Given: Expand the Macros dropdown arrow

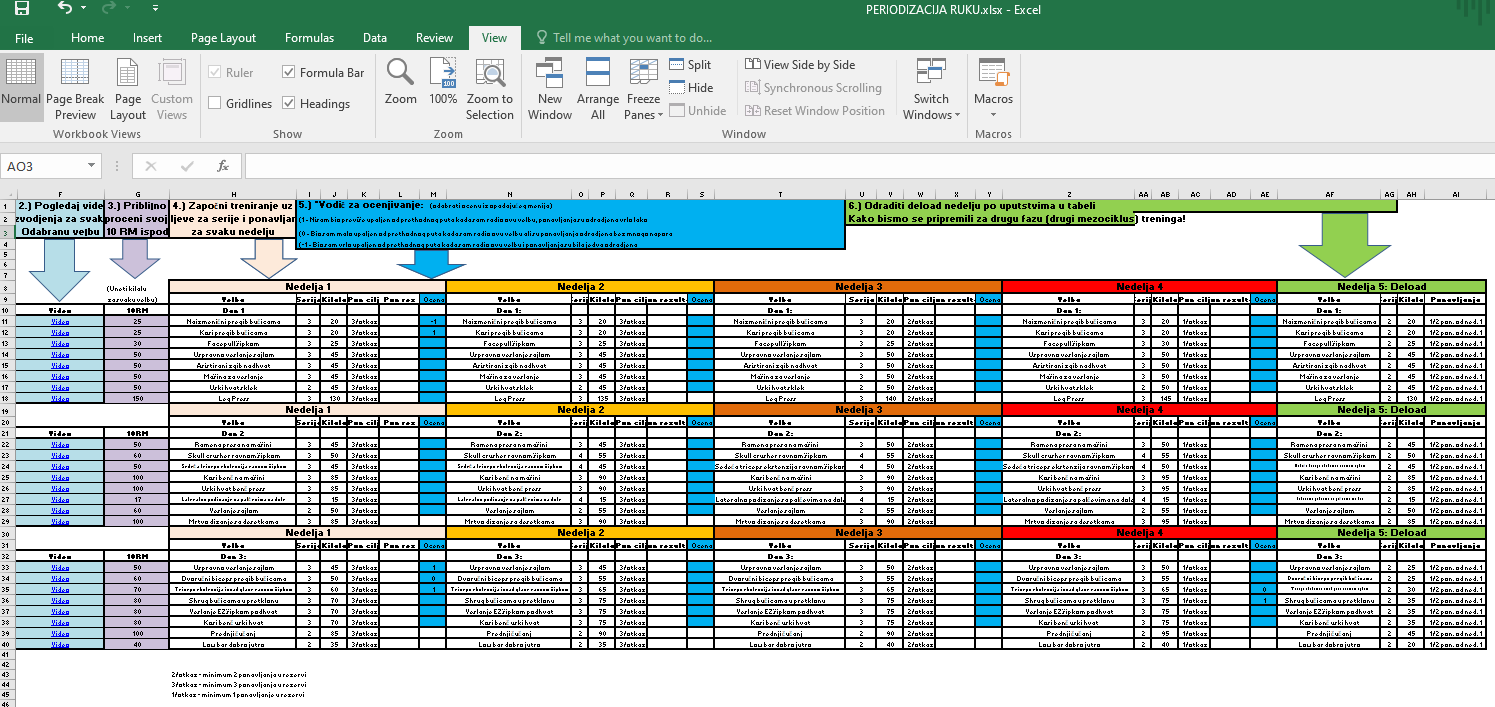Looking at the screenshot, I should click(993, 114).
